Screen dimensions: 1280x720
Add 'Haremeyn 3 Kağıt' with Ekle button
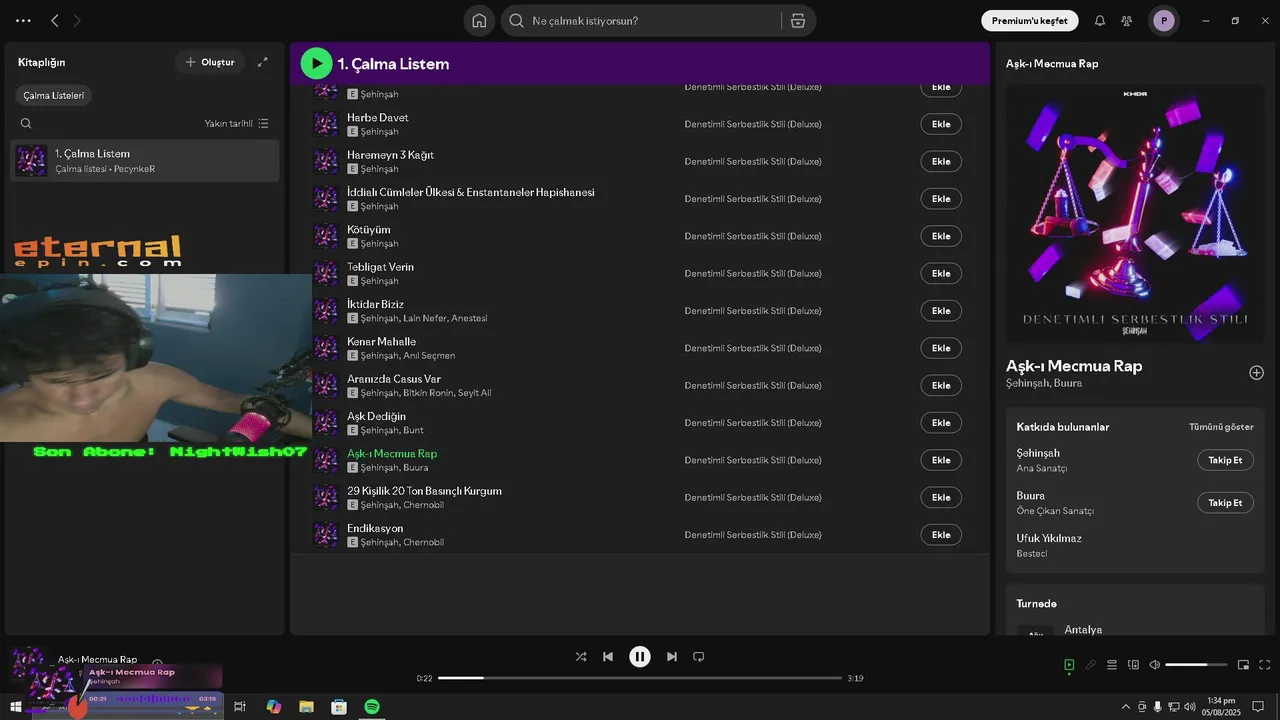pyautogui.click(x=941, y=161)
